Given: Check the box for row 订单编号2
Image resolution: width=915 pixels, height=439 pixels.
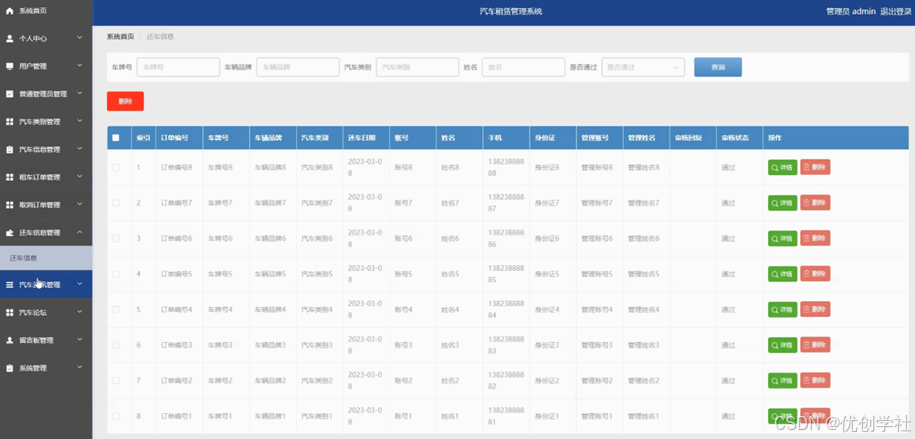Looking at the screenshot, I should coord(116,381).
